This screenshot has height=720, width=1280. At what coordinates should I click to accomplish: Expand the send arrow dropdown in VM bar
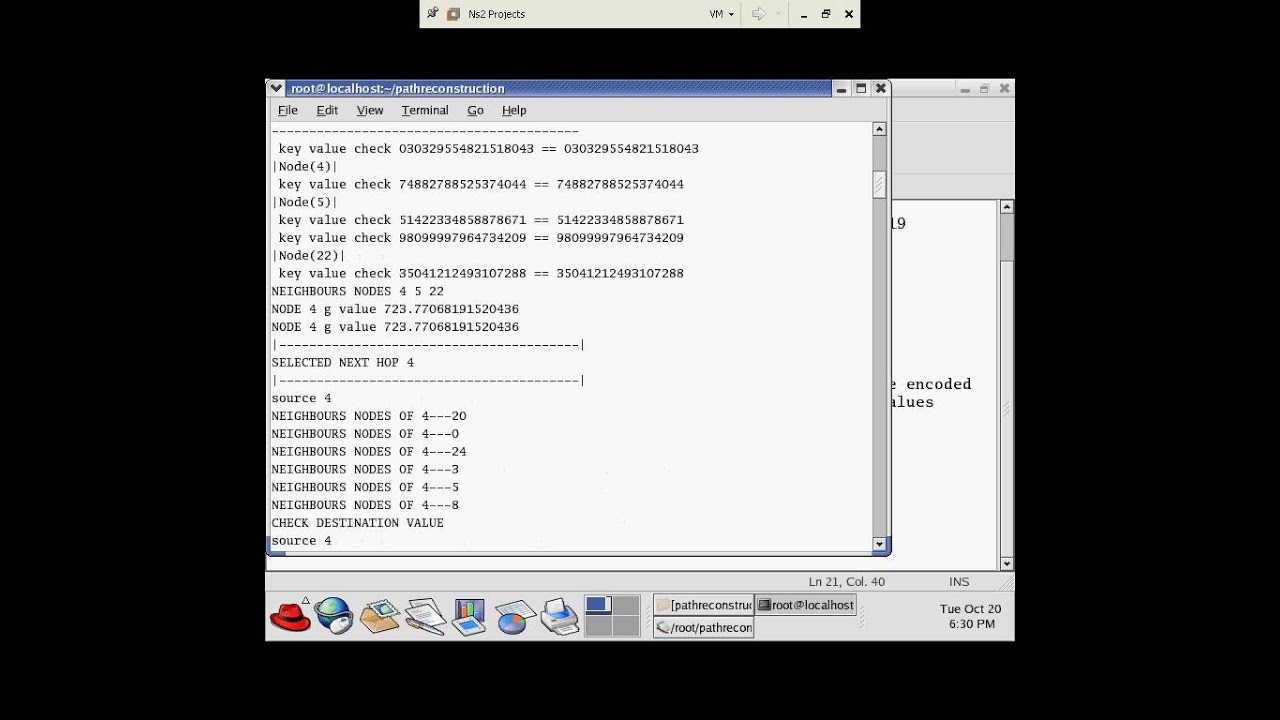click(x=778, y=14)
